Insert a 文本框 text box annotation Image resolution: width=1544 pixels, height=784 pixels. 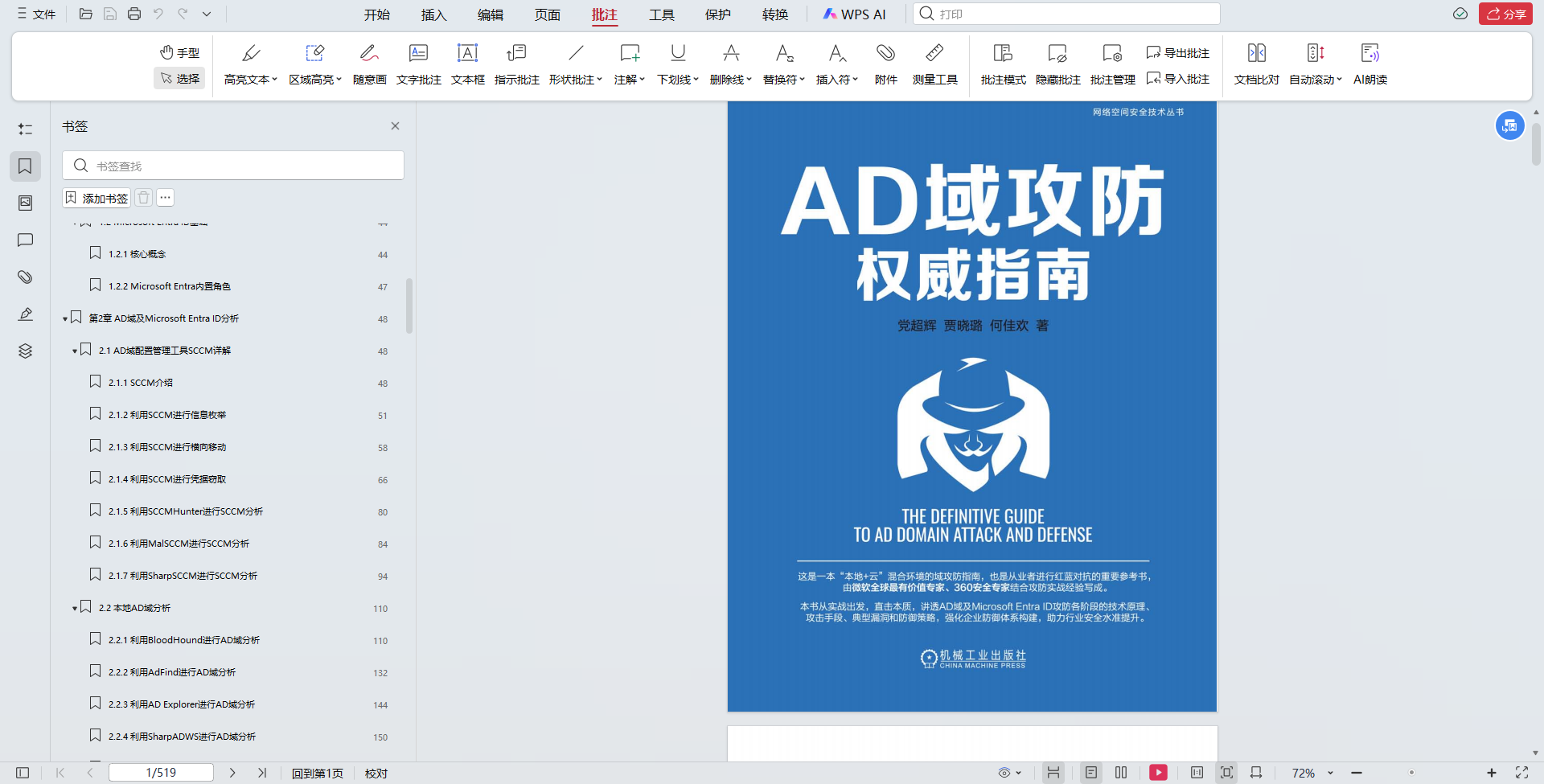(467, 64)
